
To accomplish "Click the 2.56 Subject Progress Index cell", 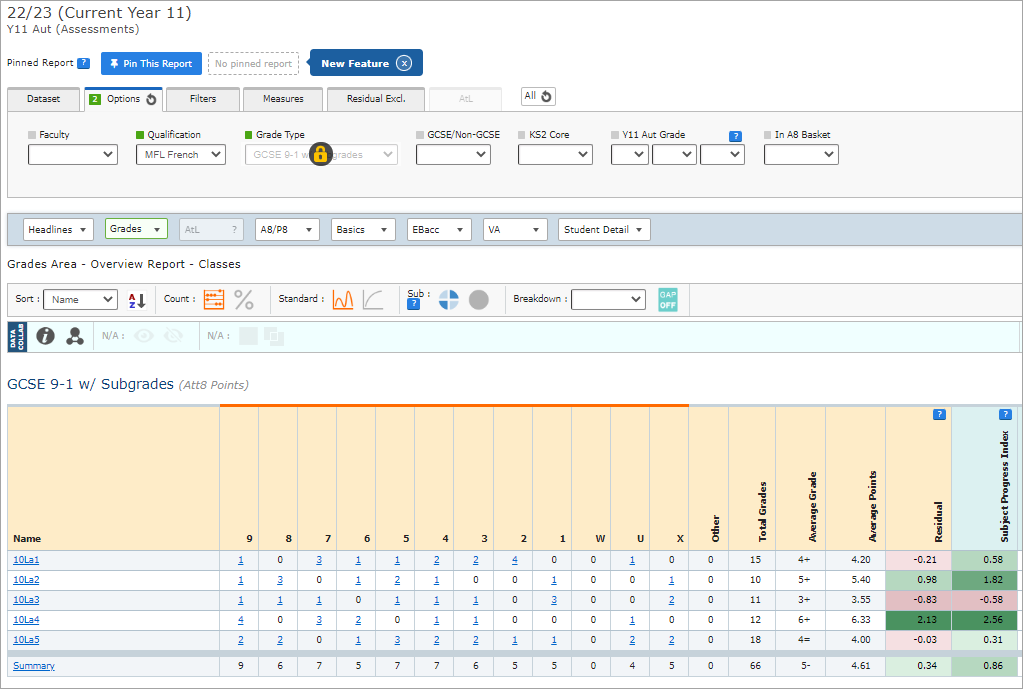I will (x=986, y=620).
